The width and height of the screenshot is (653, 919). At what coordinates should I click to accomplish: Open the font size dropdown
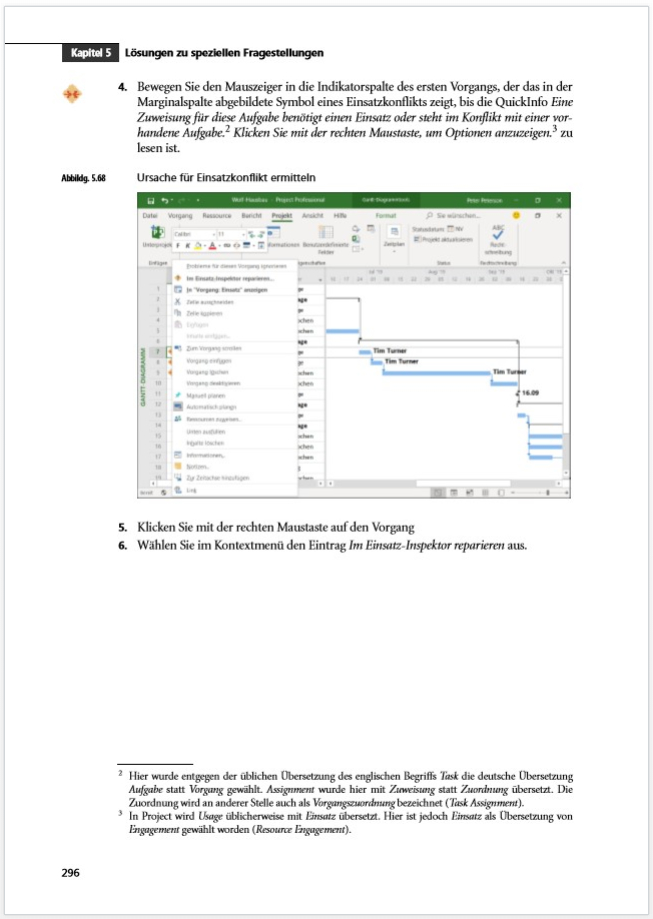[226, 233]
